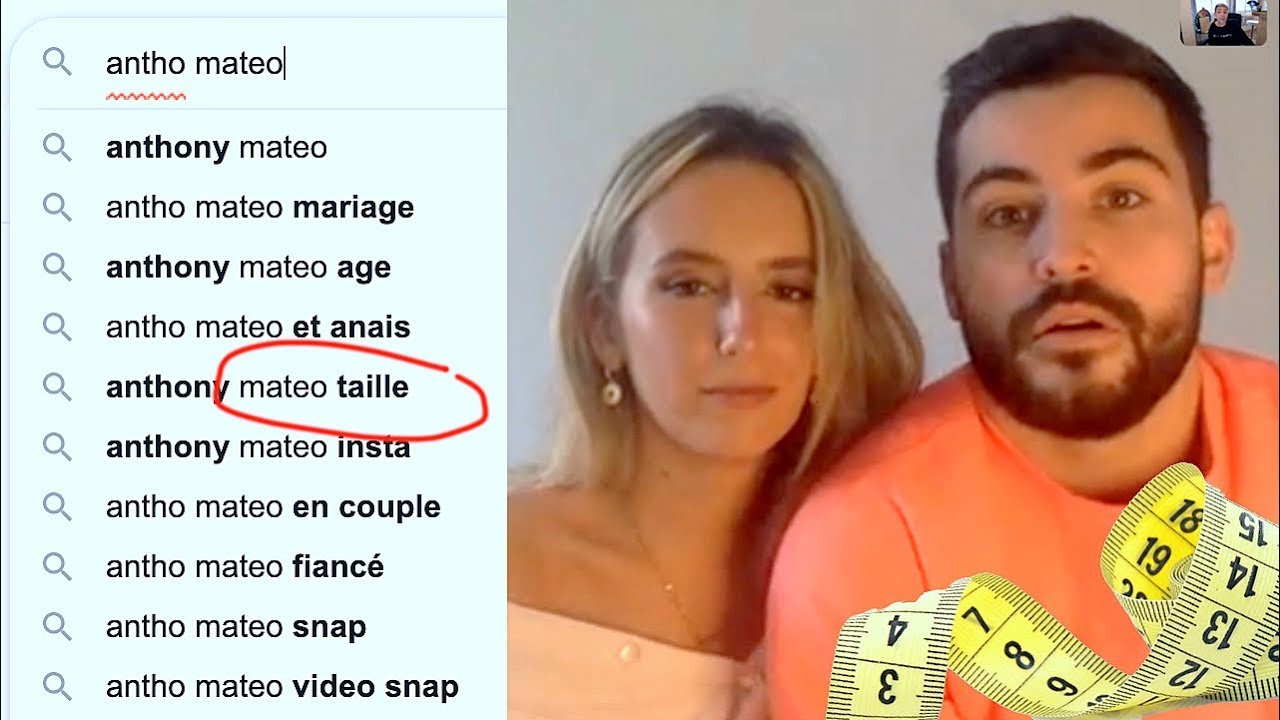Image resolution: width=1280 pixels, height=720 pixels.
Task: Click the magnifier icon beside "anthony mateo age"
Action: [57, 268]
